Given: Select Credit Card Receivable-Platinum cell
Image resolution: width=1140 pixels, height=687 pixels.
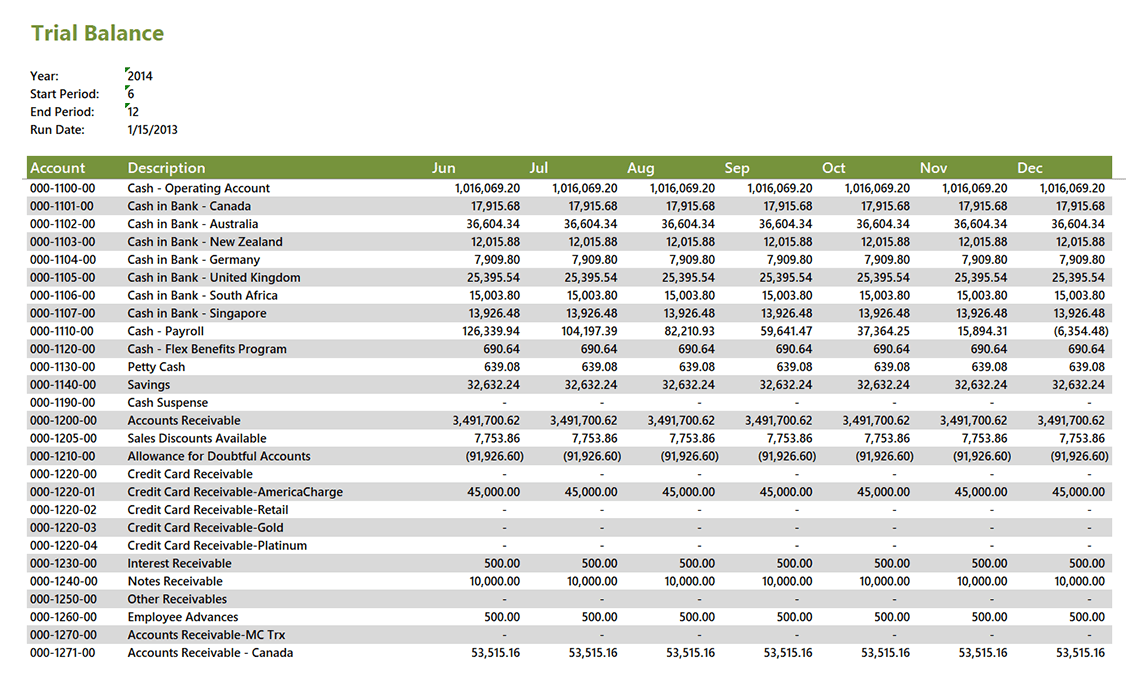Looking at the screenshot, I should coord(217,545).
